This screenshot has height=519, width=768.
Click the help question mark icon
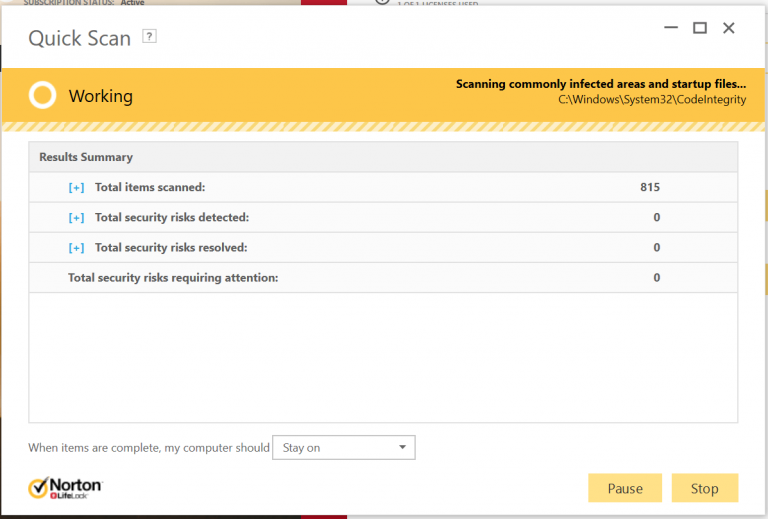point(150,36)
